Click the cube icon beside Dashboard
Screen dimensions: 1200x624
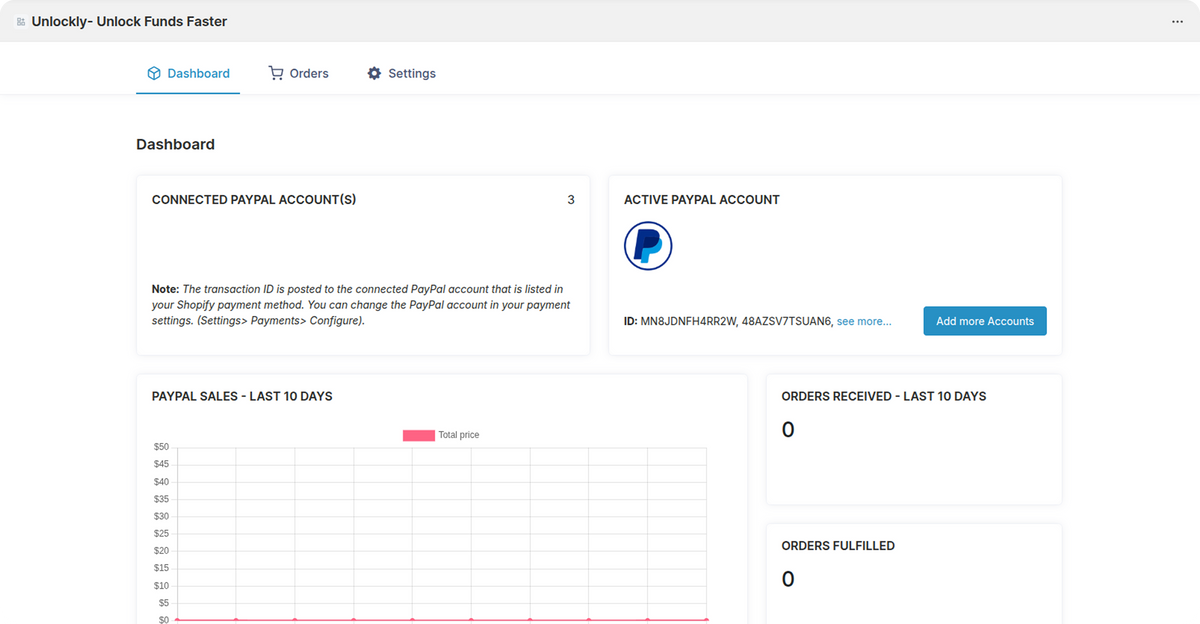coord(154,73)
